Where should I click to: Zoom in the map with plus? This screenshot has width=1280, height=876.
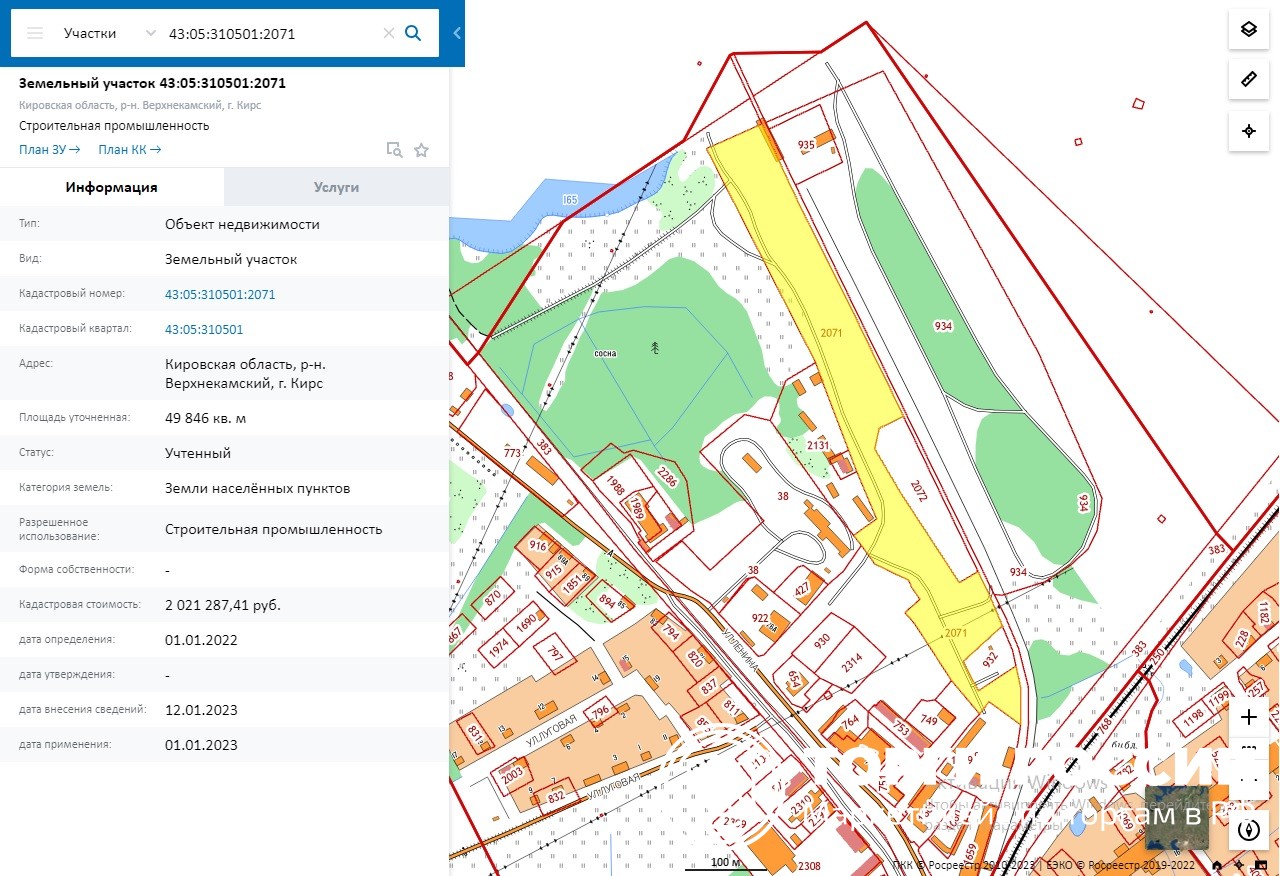click(x=1248, y=717)
